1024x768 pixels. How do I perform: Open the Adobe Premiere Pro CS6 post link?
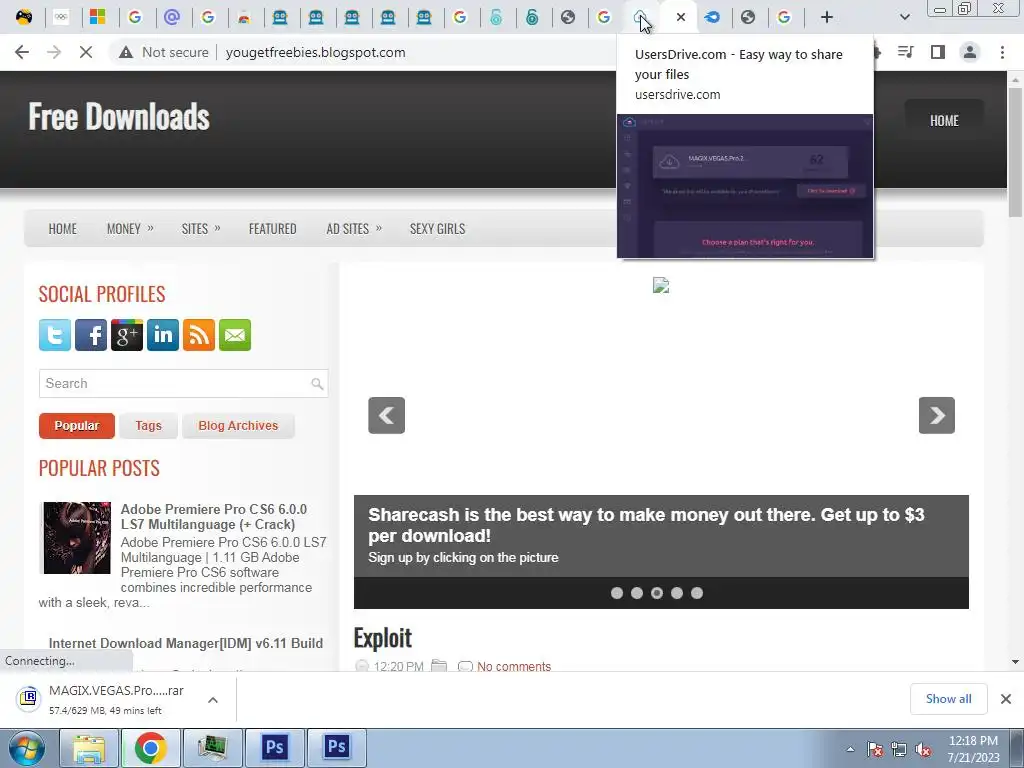214,517
